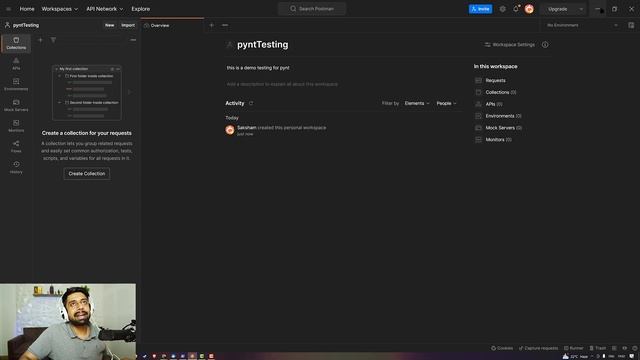Open the History sidebar section
640x360 pixels.
16,167
